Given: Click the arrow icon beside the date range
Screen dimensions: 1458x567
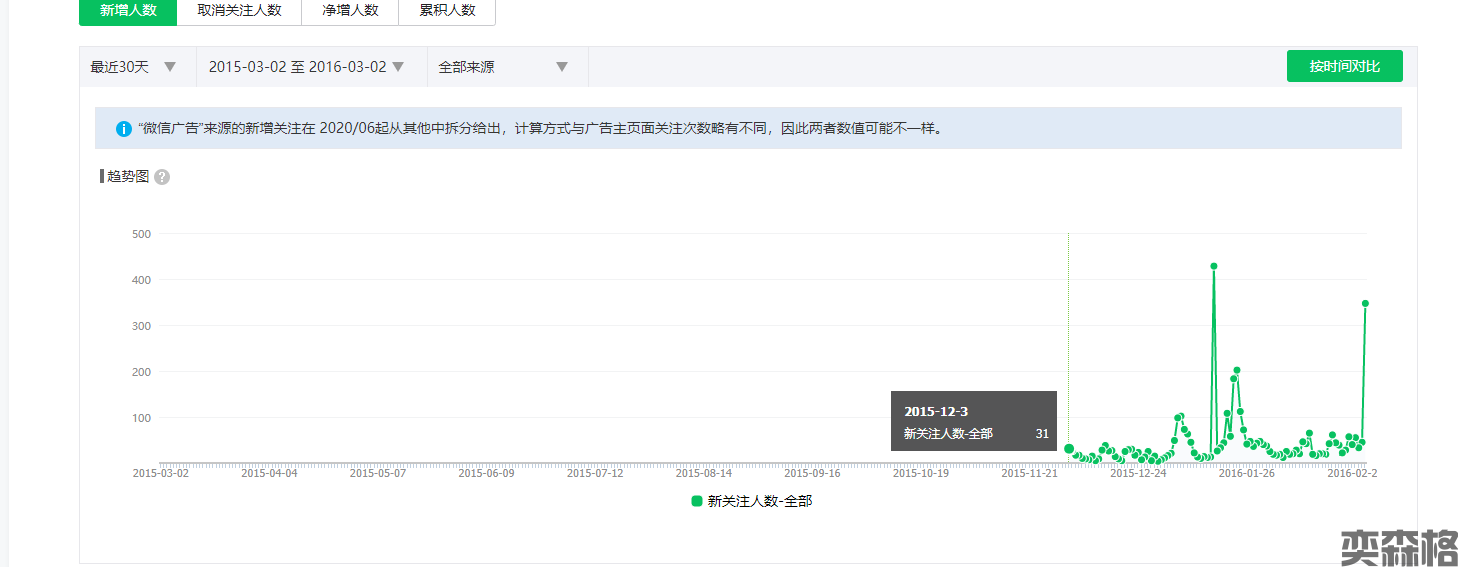Looking at the screenshot, I should pyautogui.click(x=398, y=67).
